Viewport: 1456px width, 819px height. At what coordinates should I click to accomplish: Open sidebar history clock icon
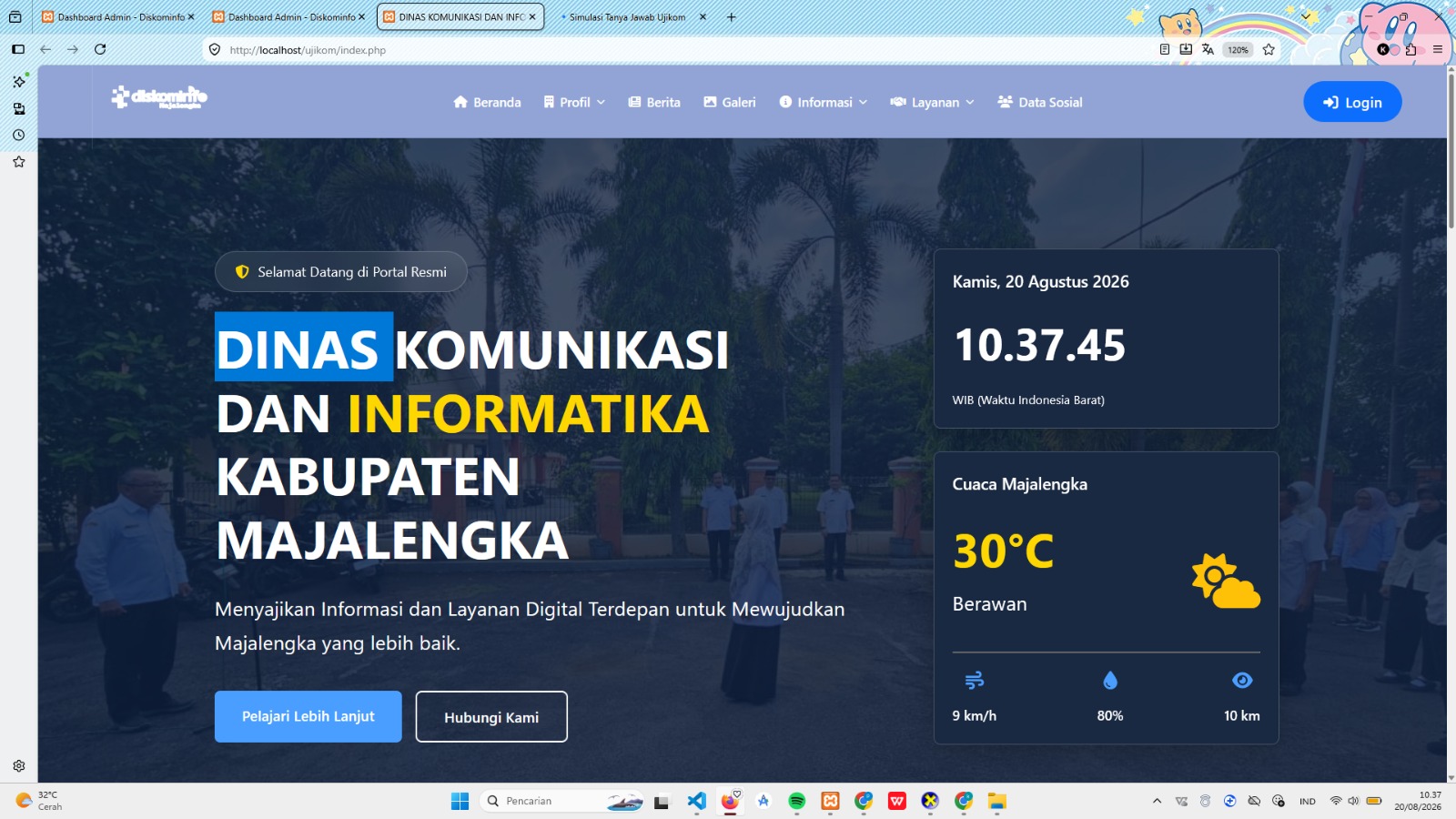(18, 135)
